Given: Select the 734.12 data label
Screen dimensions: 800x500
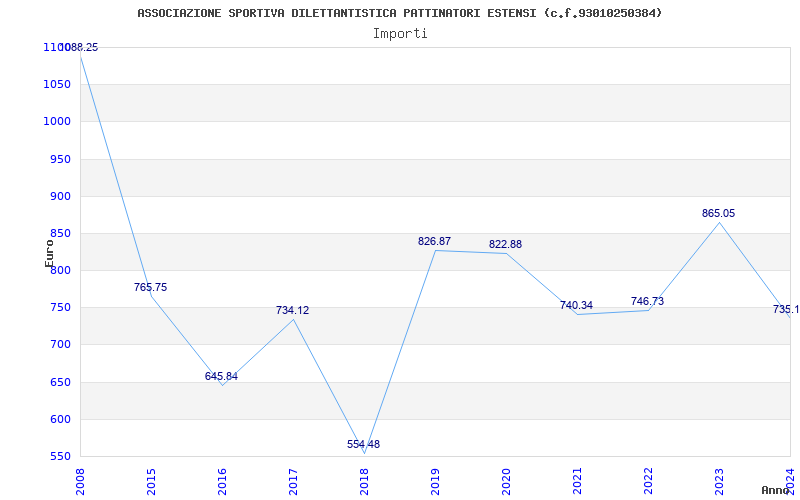Looking at the screenshot, I should coord(292,310).
